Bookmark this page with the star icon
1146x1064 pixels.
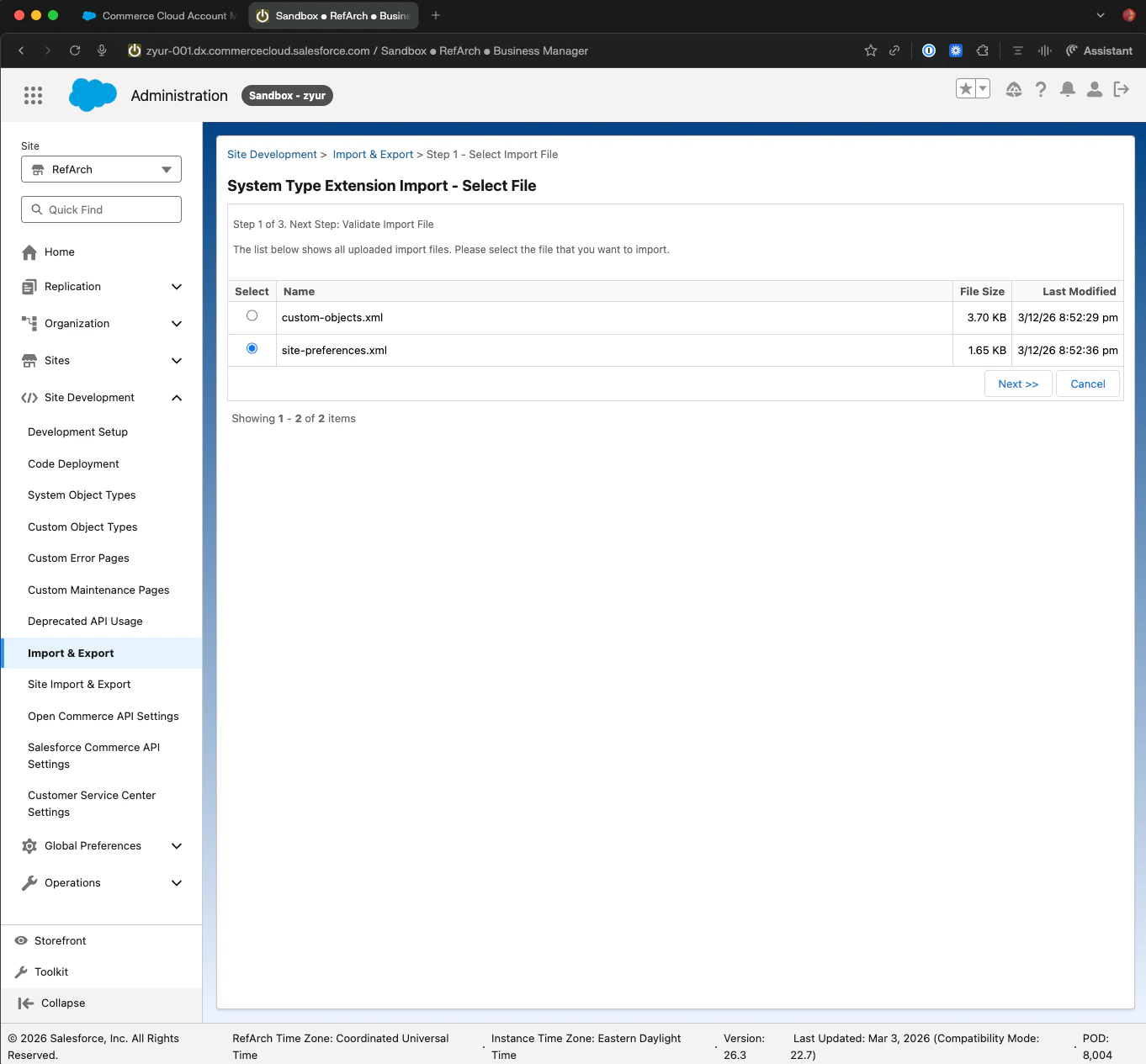[x=871, y=50]
